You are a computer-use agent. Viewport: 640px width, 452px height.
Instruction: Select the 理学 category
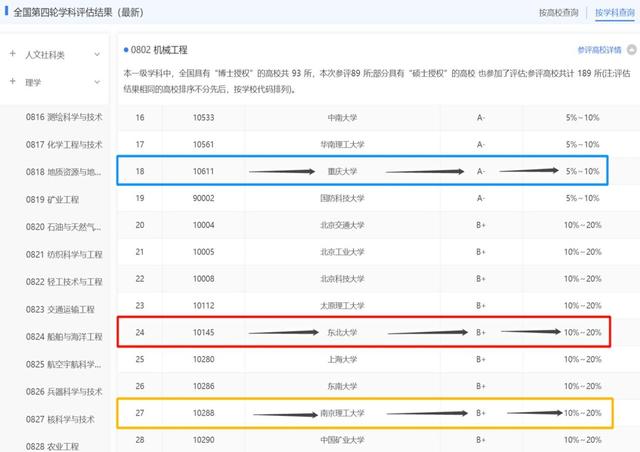(33, 82)
